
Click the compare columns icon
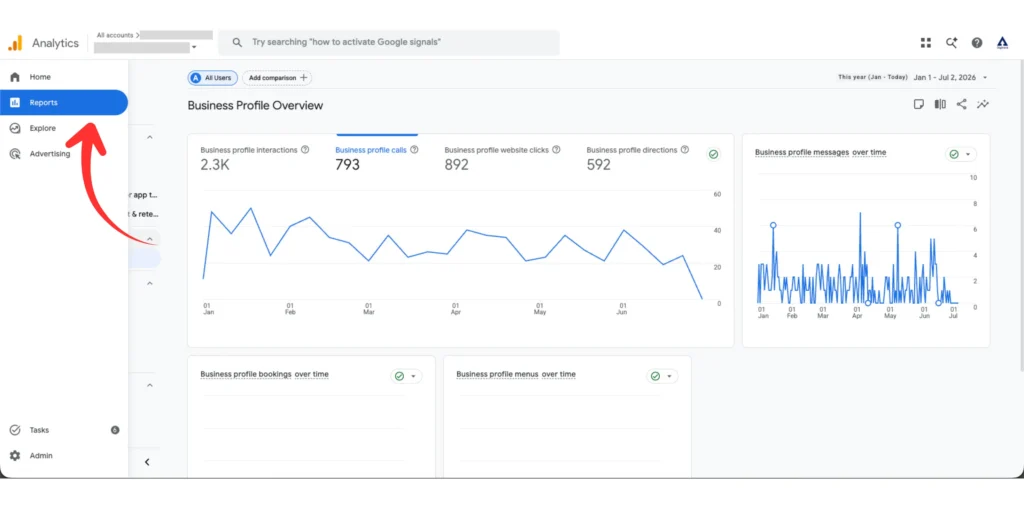click(x=940, y=104)
